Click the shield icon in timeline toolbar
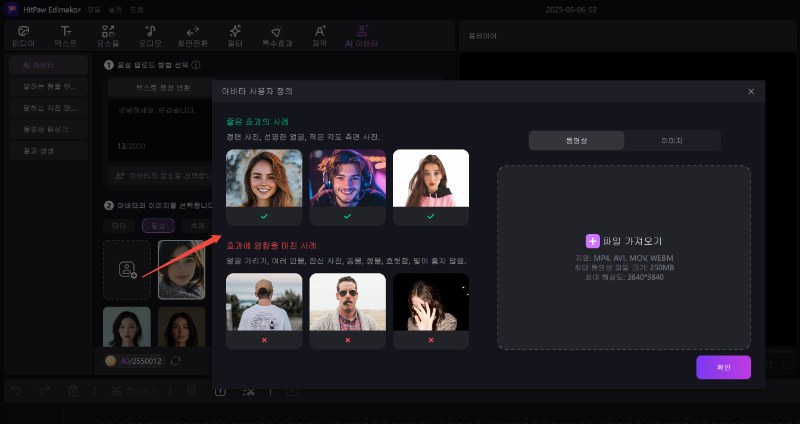The image size is (800, 424). coord(191,391)
